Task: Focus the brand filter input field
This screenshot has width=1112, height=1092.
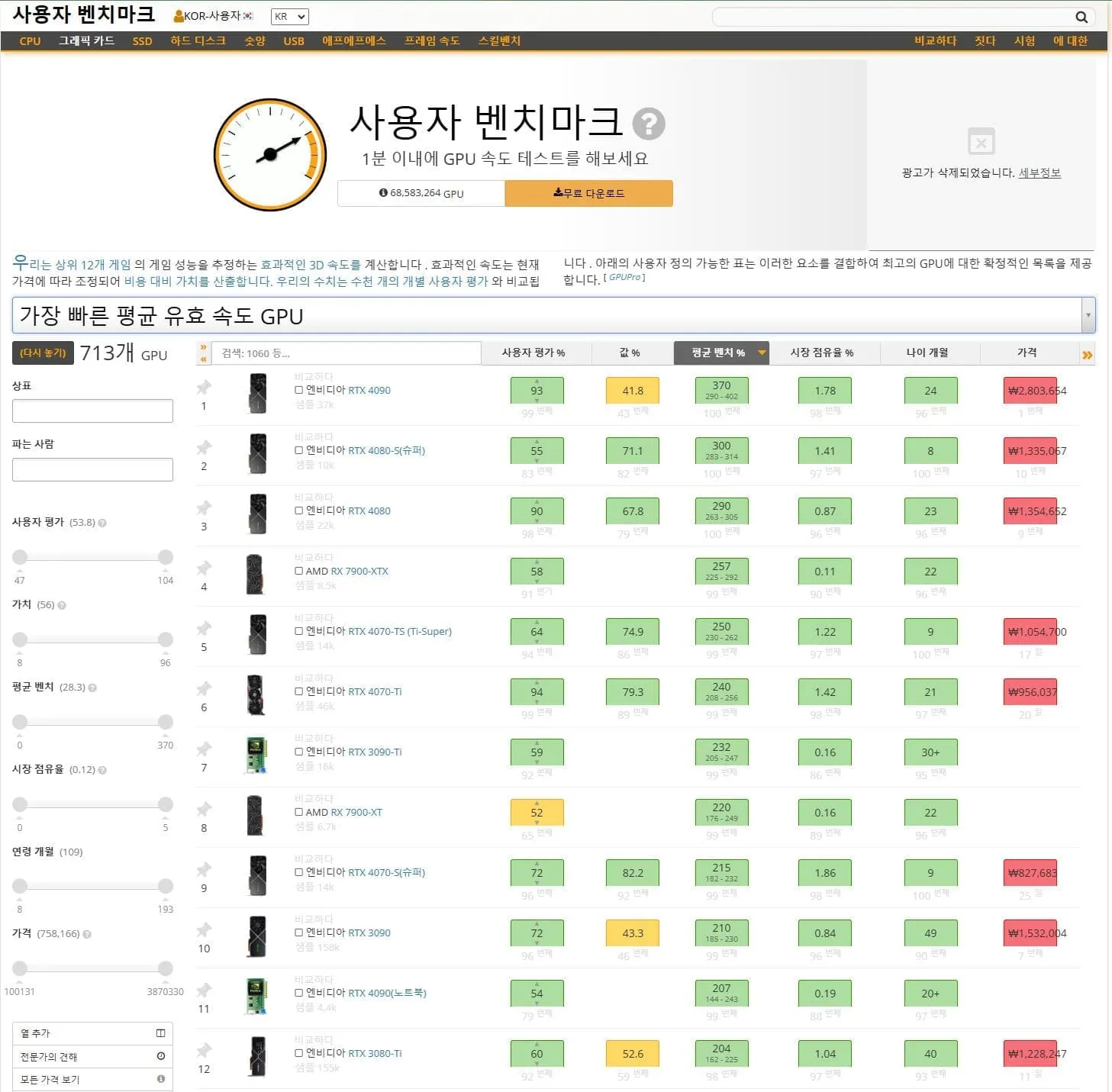Action: 92,411
